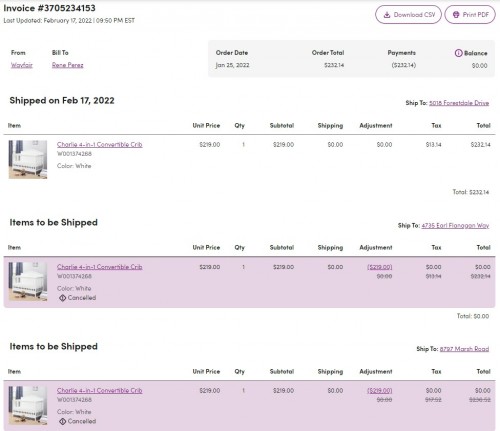
Task: Click the printer icon in Print PDF
Action: pyautogui.click(x=456, y=15)
